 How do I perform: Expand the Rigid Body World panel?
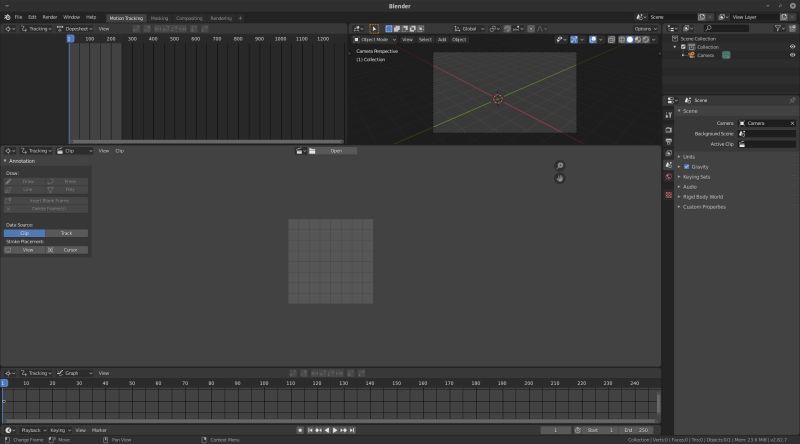coord(703,196)
